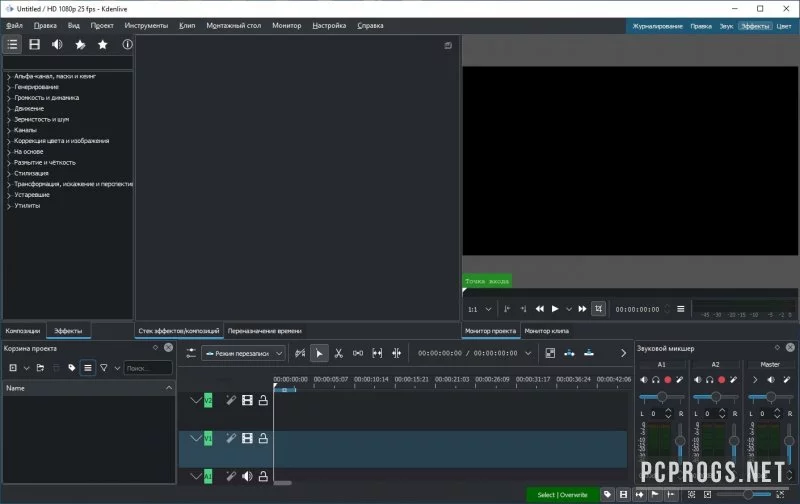Click Insert clip zone in timeline icon

pyautogui.click(x=569, y=353)
